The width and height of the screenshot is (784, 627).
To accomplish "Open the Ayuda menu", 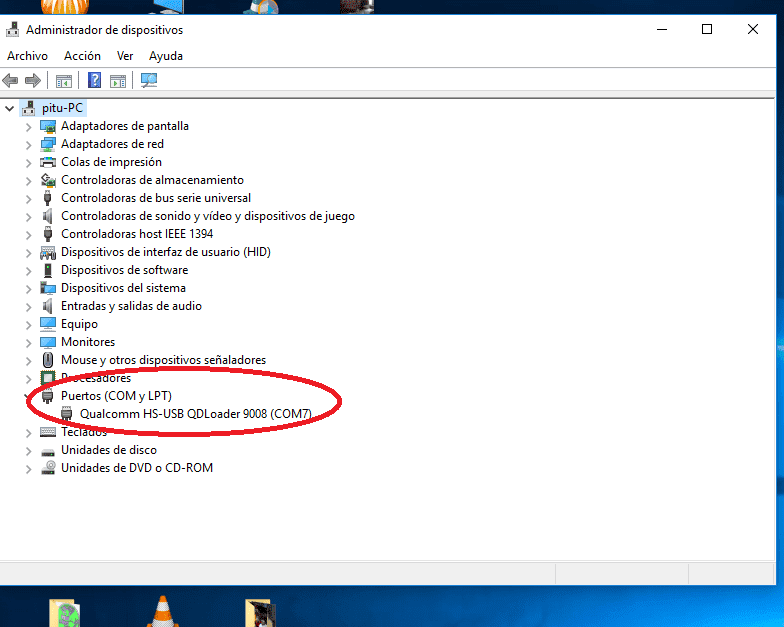I will pyautogui.click(x=166, y=56).
